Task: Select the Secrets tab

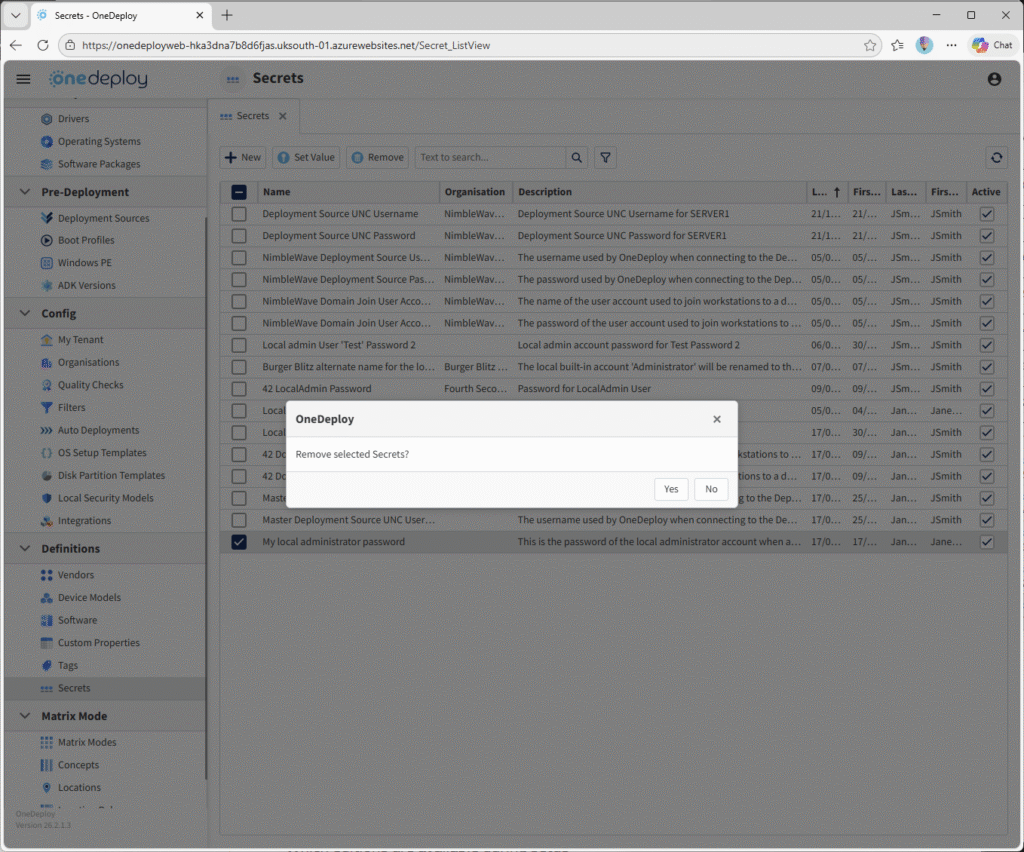Action: pyautogui.click(x=253, y=116)
